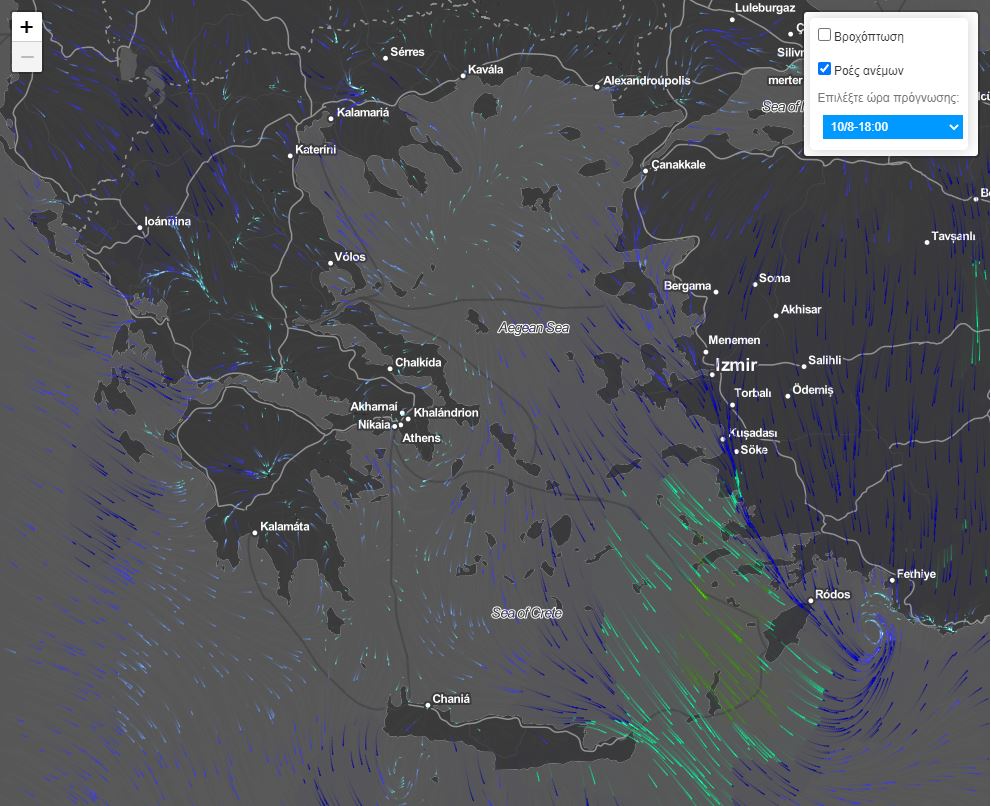Uncheck the Ροές ανέμων checkbox
The height and width of the screenshot is (806, 991).
(x=825, y=69)
